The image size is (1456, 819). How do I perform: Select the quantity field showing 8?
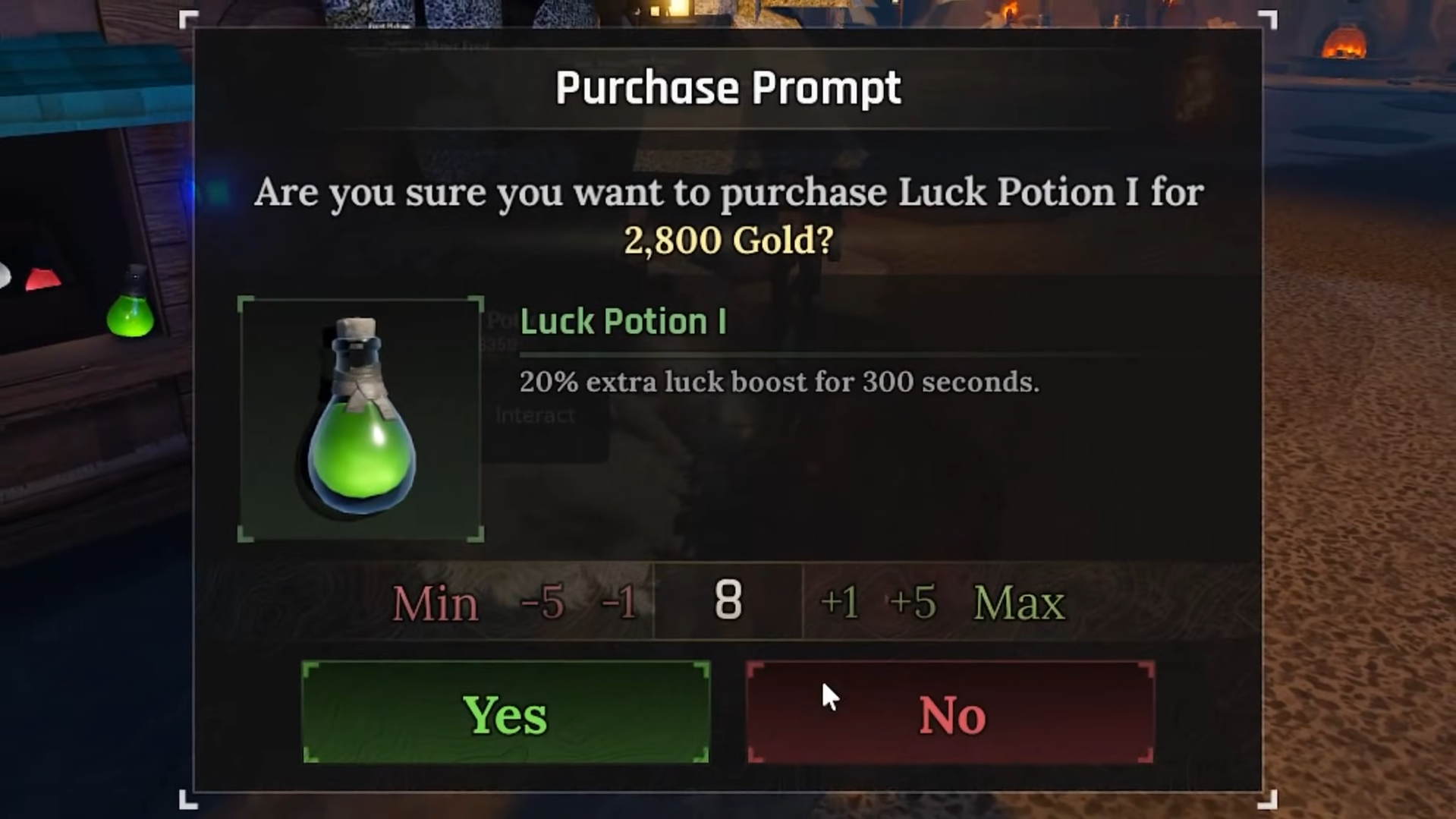pyautogui.click(x=728, y=601)
